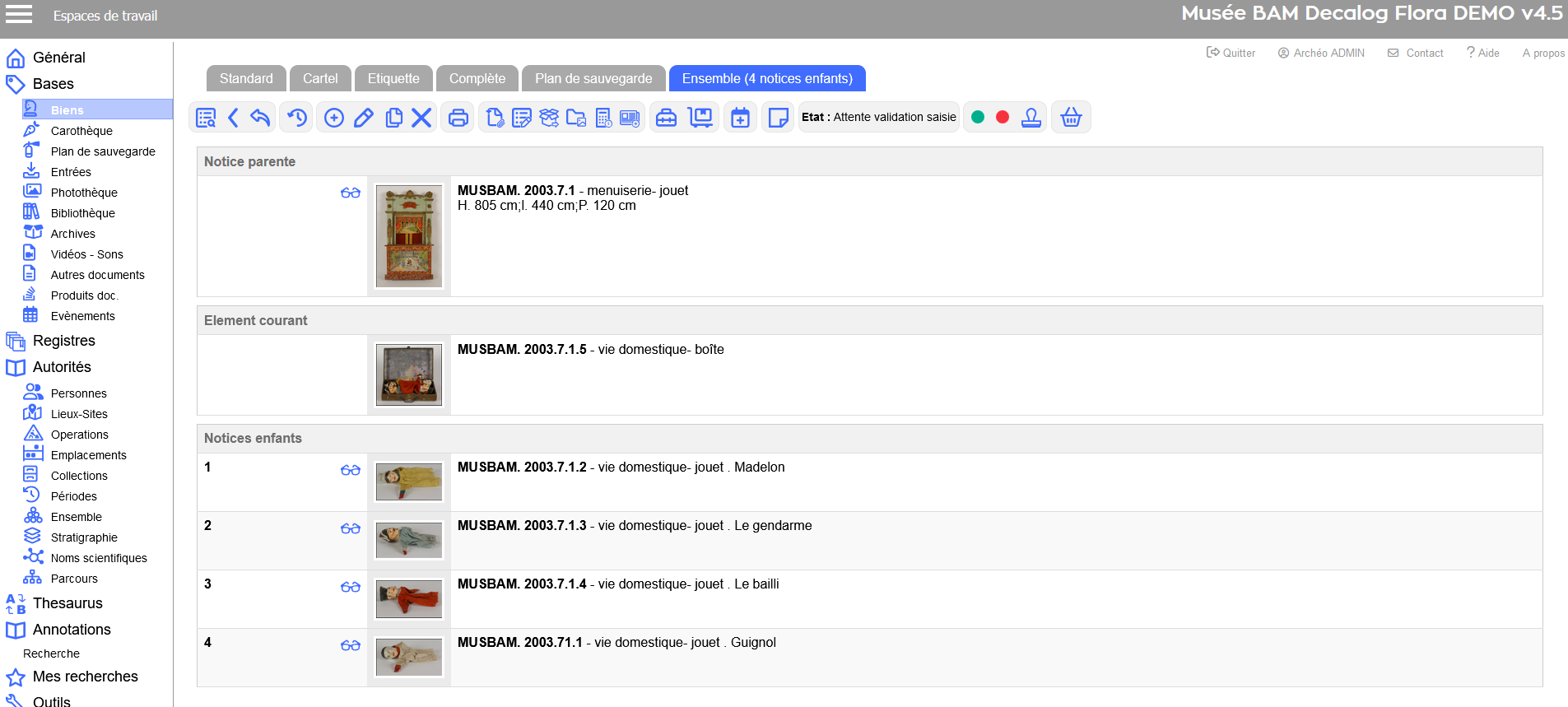Click the trolley cart toolbar icon
The image size is (1568, 707).
pyautogui.click(x=700, y=118)
